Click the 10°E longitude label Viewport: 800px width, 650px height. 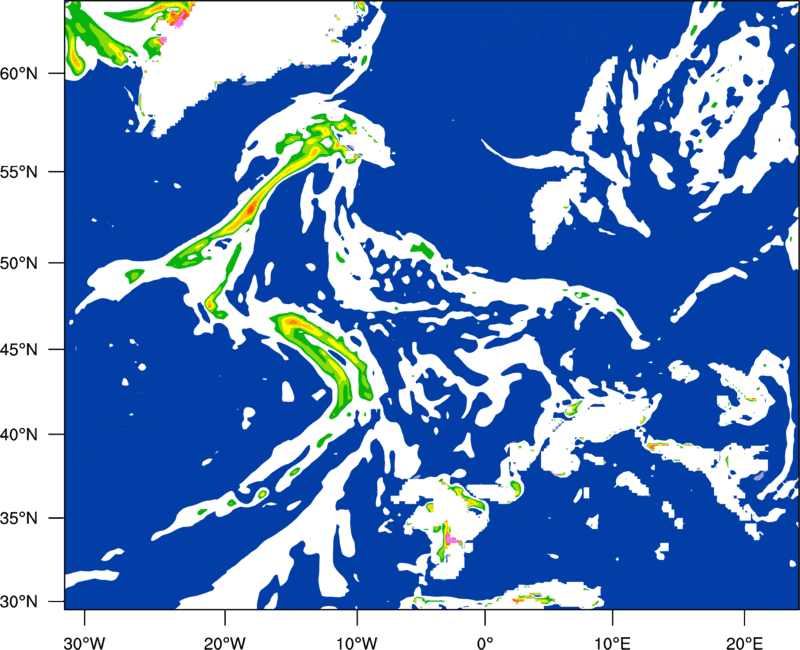click(612, 643)
